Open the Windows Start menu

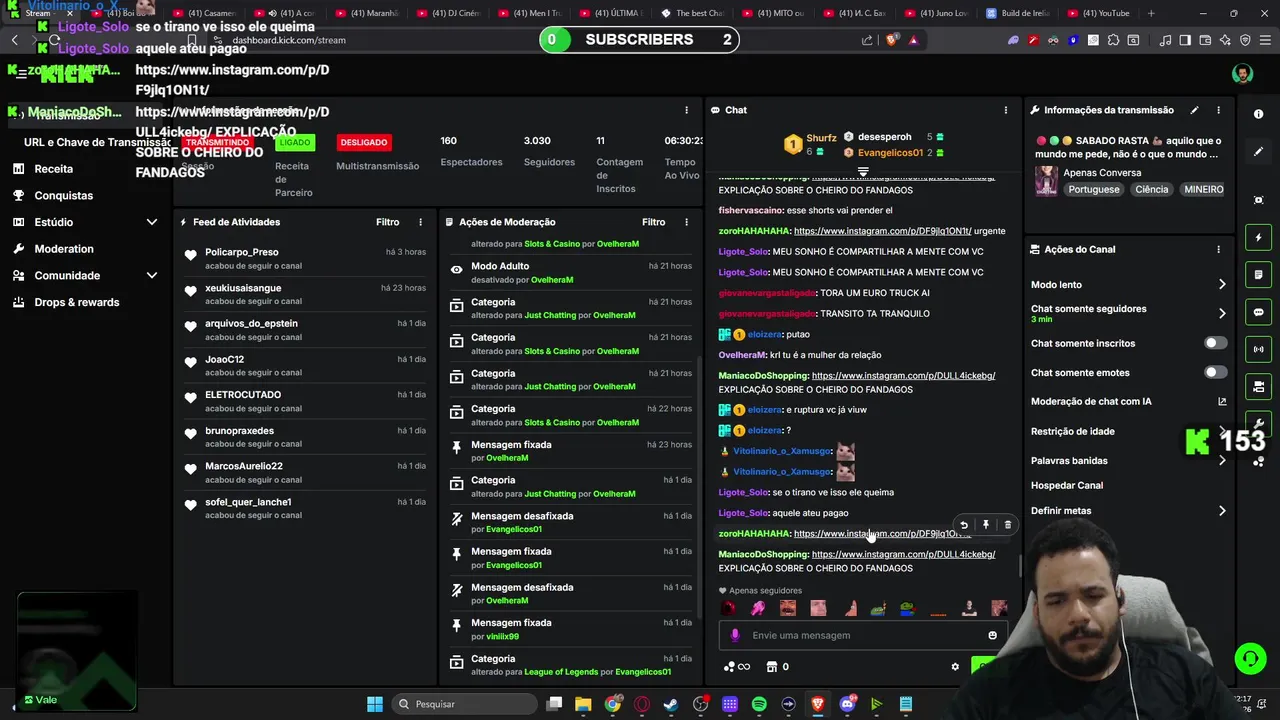[x=374, y=704]
